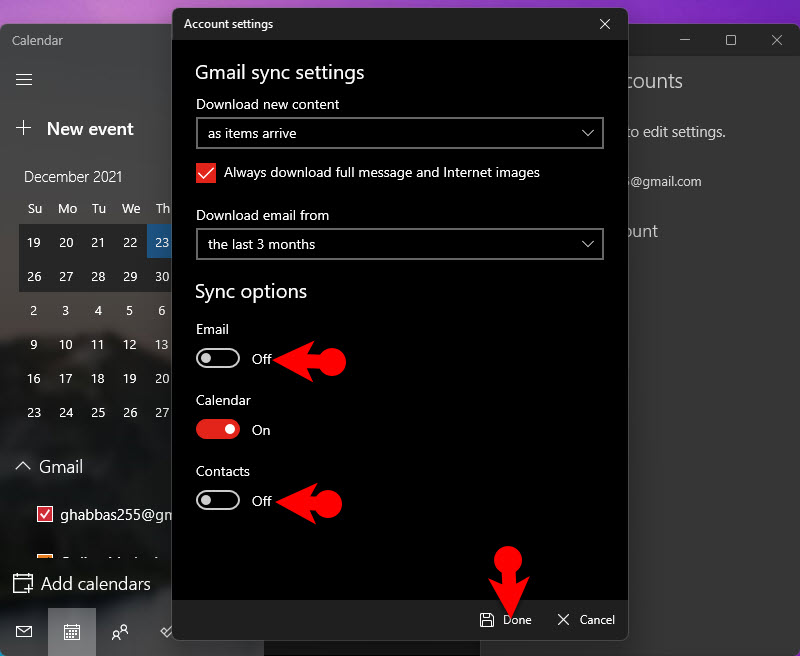Select the Calendar icon in bottom bar
The height and width of the screenshot is (656, 800).
(x=72, y=632)
